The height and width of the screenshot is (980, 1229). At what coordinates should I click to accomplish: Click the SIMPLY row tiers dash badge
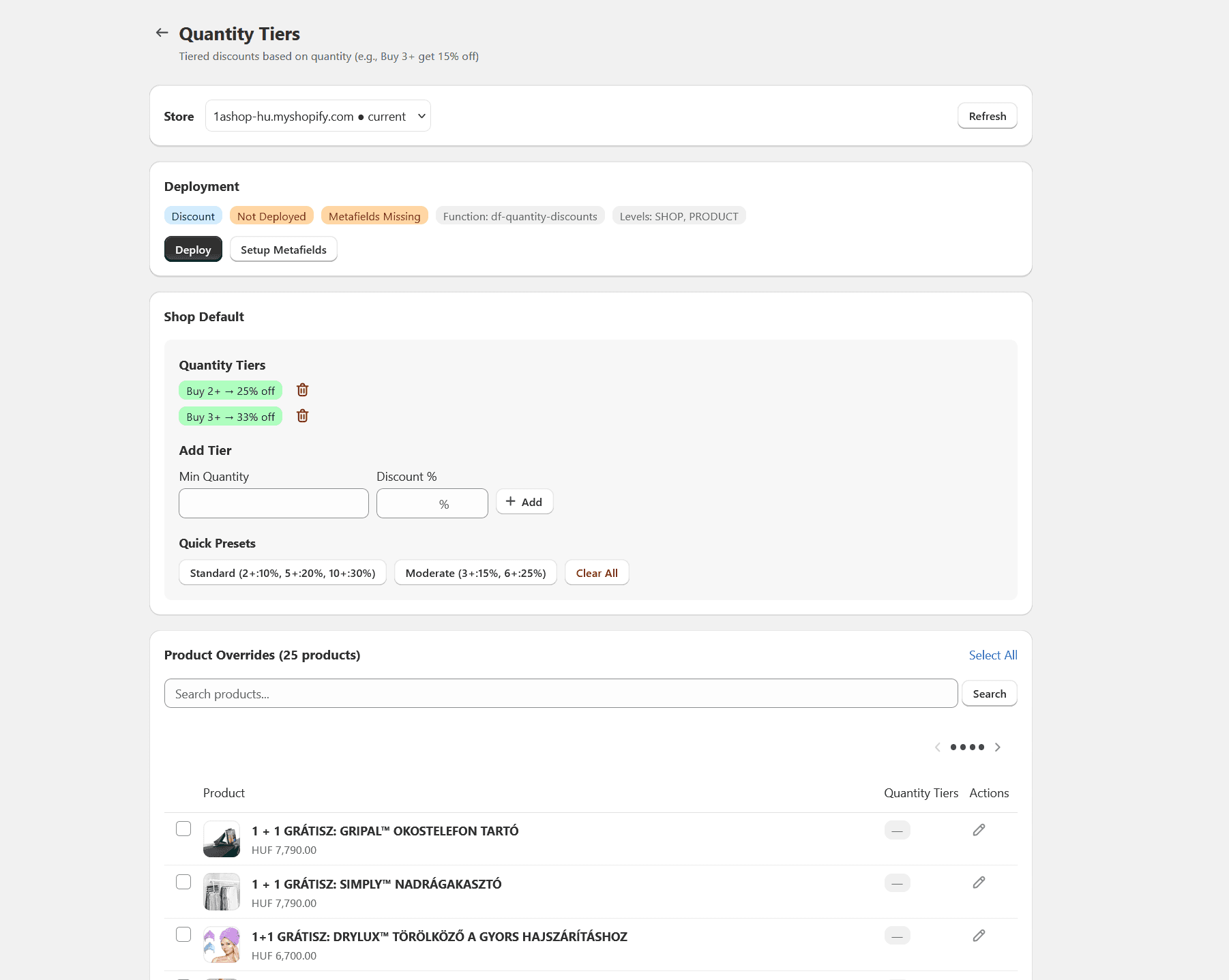897,883
